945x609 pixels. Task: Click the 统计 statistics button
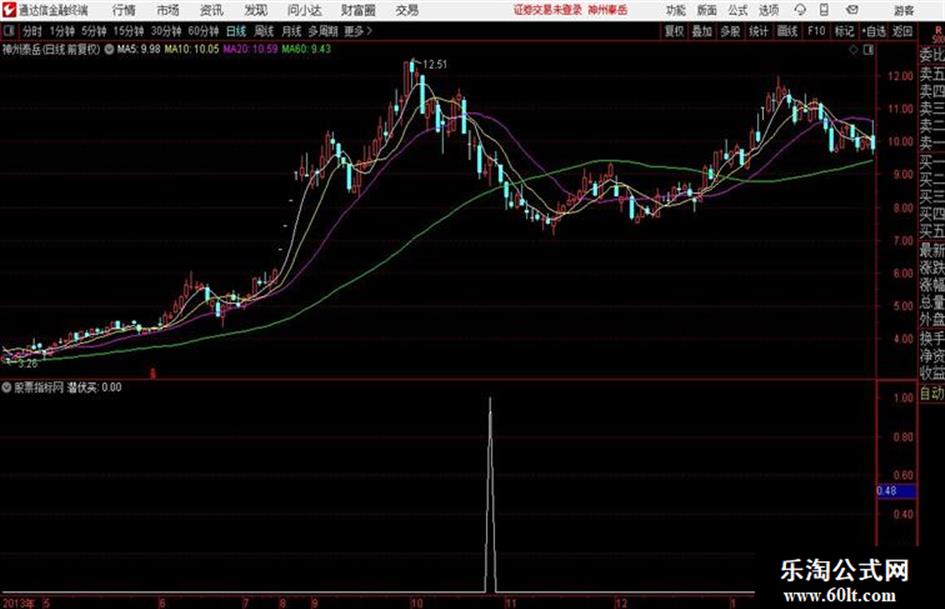(x=758, y=31)
